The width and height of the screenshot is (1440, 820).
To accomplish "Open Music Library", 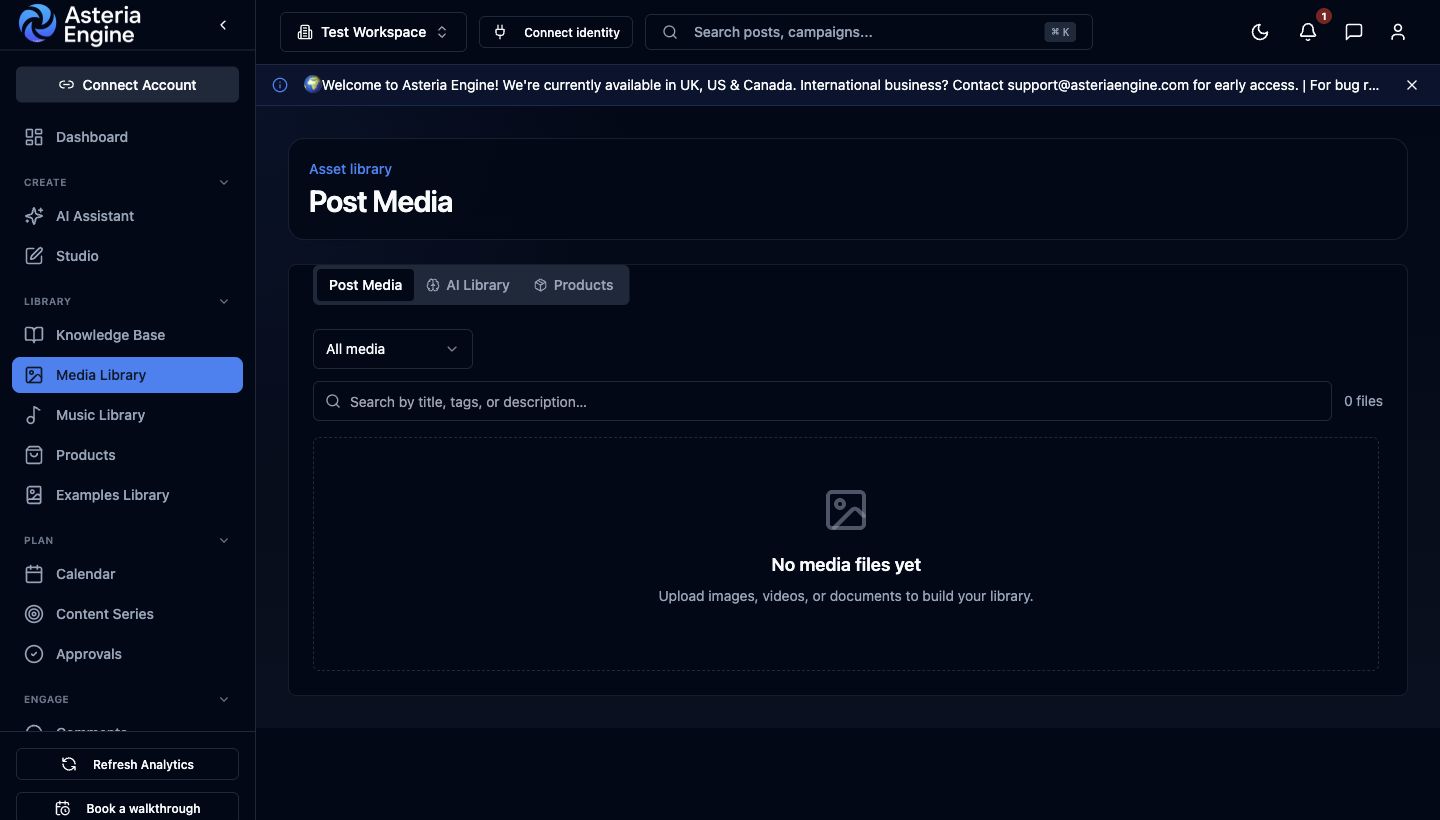I will (127, 415).
